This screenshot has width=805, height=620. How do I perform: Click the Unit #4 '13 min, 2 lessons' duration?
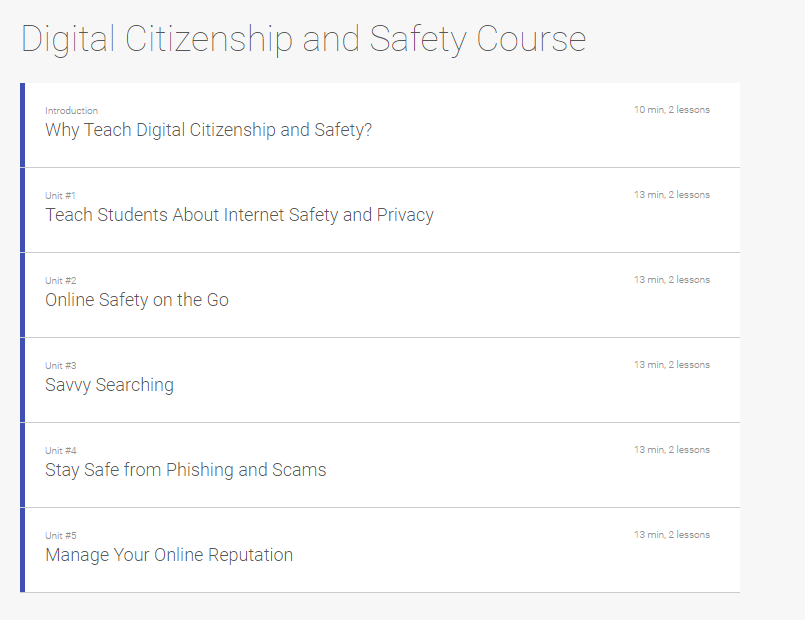(x=671, y=450)
